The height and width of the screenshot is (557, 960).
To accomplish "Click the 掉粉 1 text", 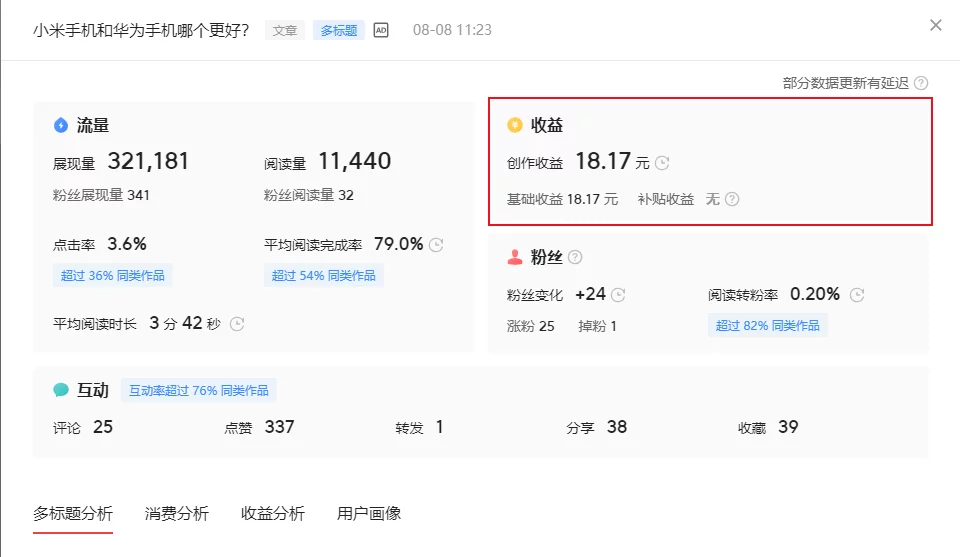I will (597, 326).
